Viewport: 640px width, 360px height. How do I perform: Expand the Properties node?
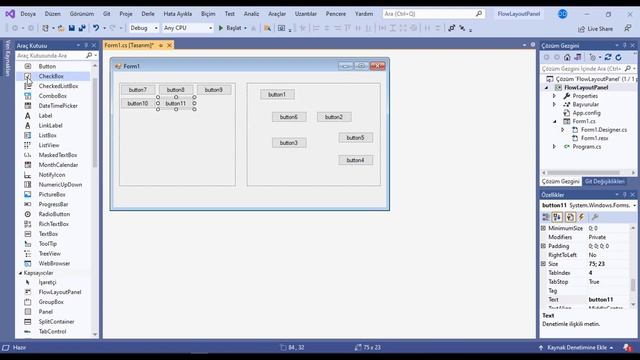(554, 96)
